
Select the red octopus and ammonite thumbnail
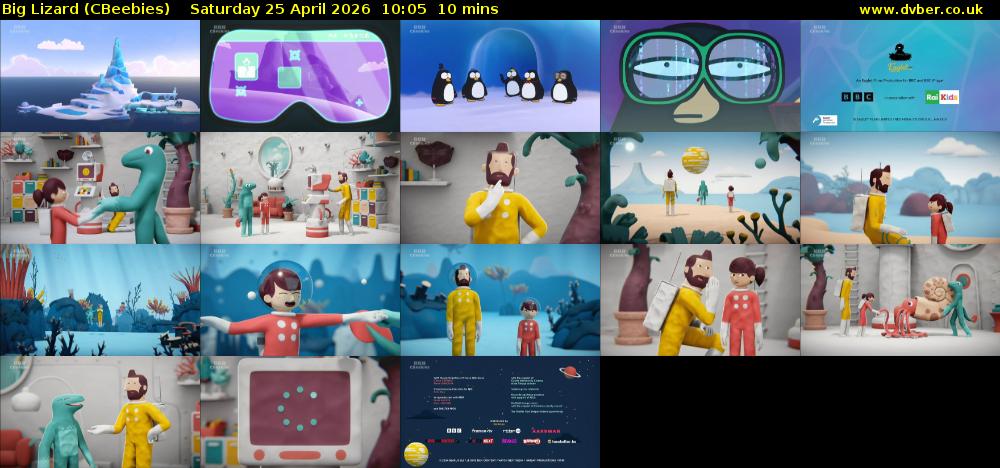[x=901, y=300]
